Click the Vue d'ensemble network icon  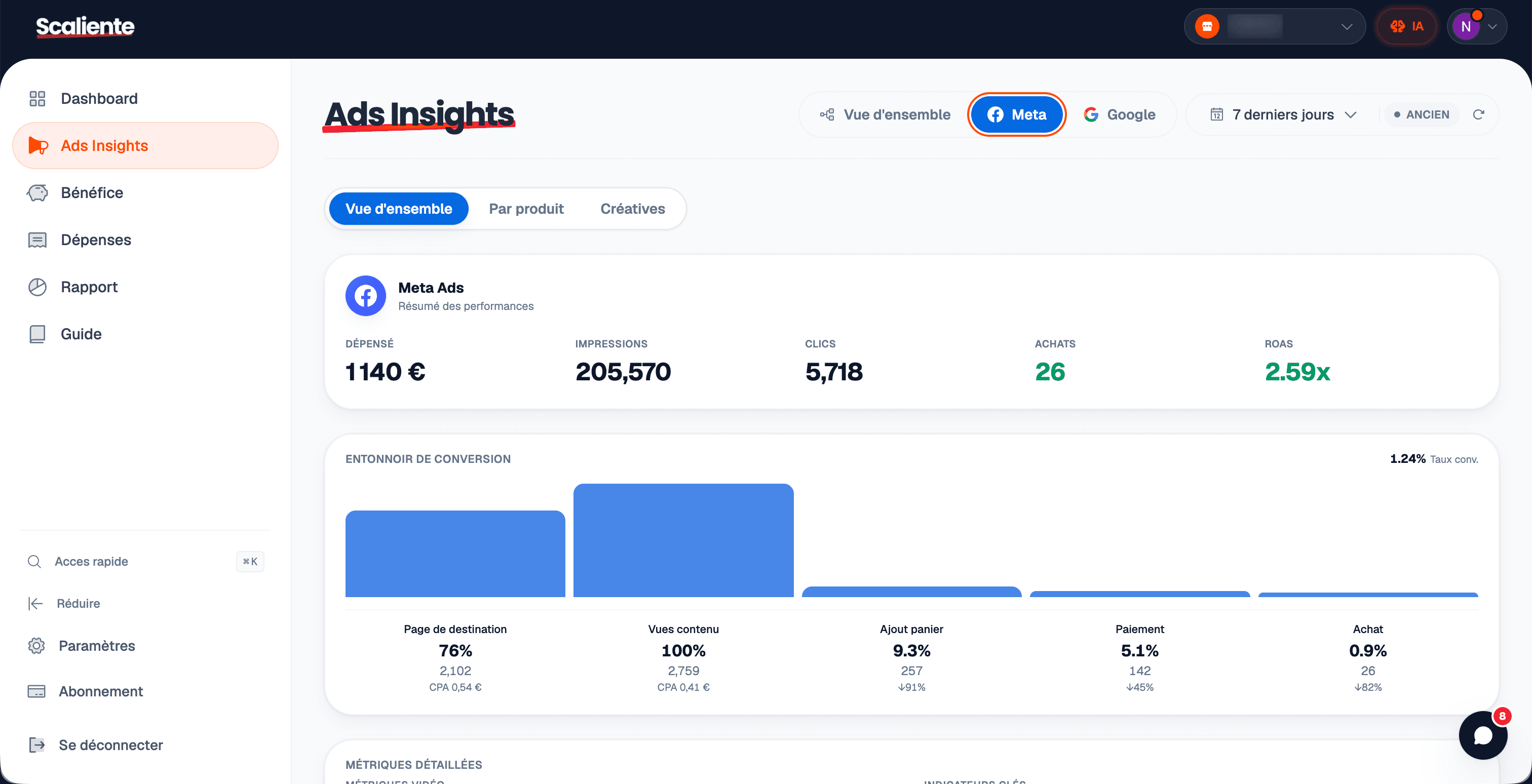827,115
